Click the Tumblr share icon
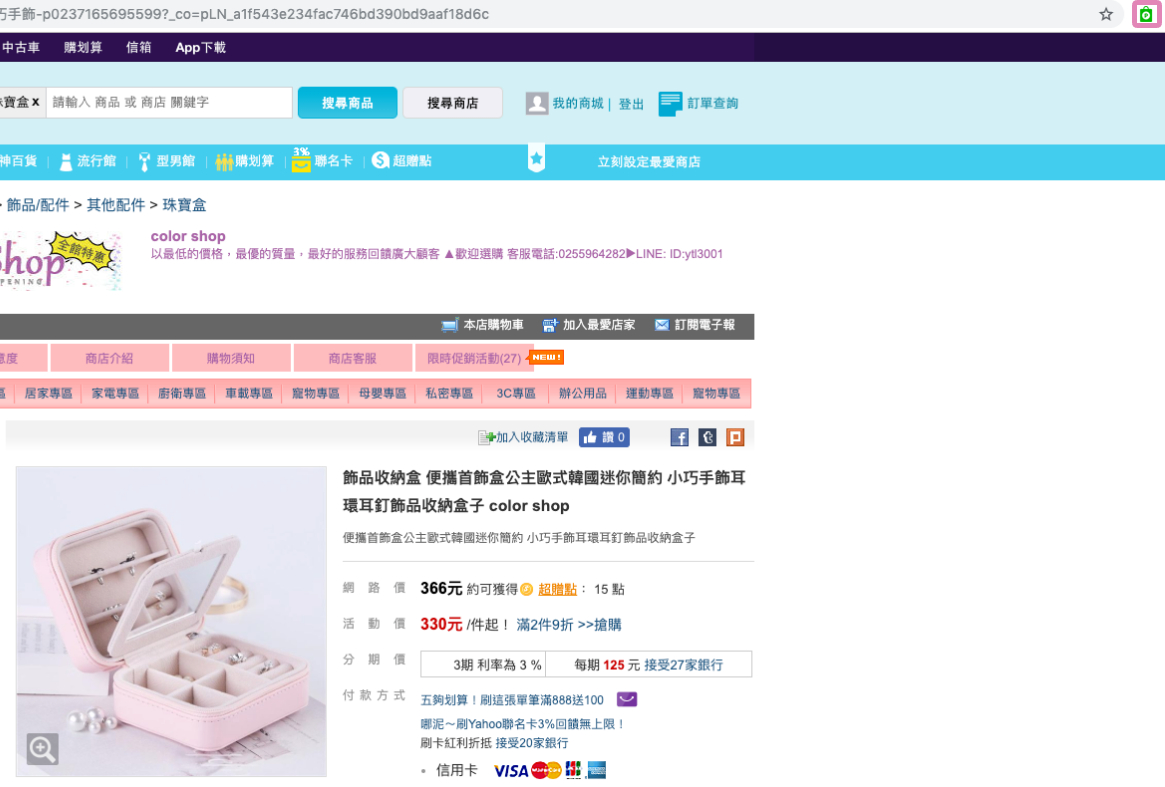This screenshot has width=1165, height=787. click(x=707, y=438)
